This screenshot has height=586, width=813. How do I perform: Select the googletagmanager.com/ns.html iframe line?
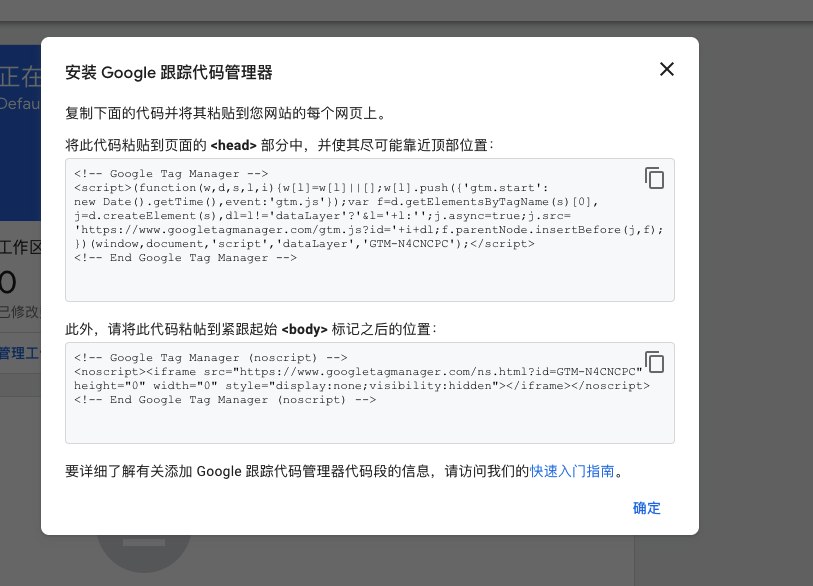358,372
